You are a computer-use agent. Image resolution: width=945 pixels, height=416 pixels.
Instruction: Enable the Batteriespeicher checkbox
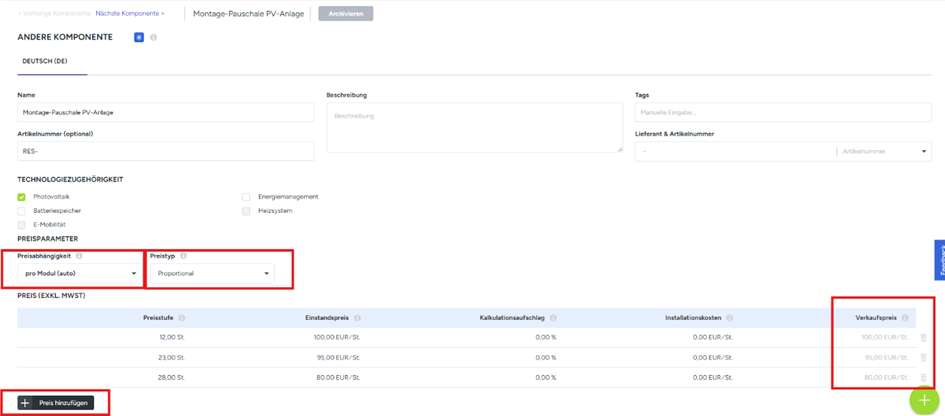[22, 211]
